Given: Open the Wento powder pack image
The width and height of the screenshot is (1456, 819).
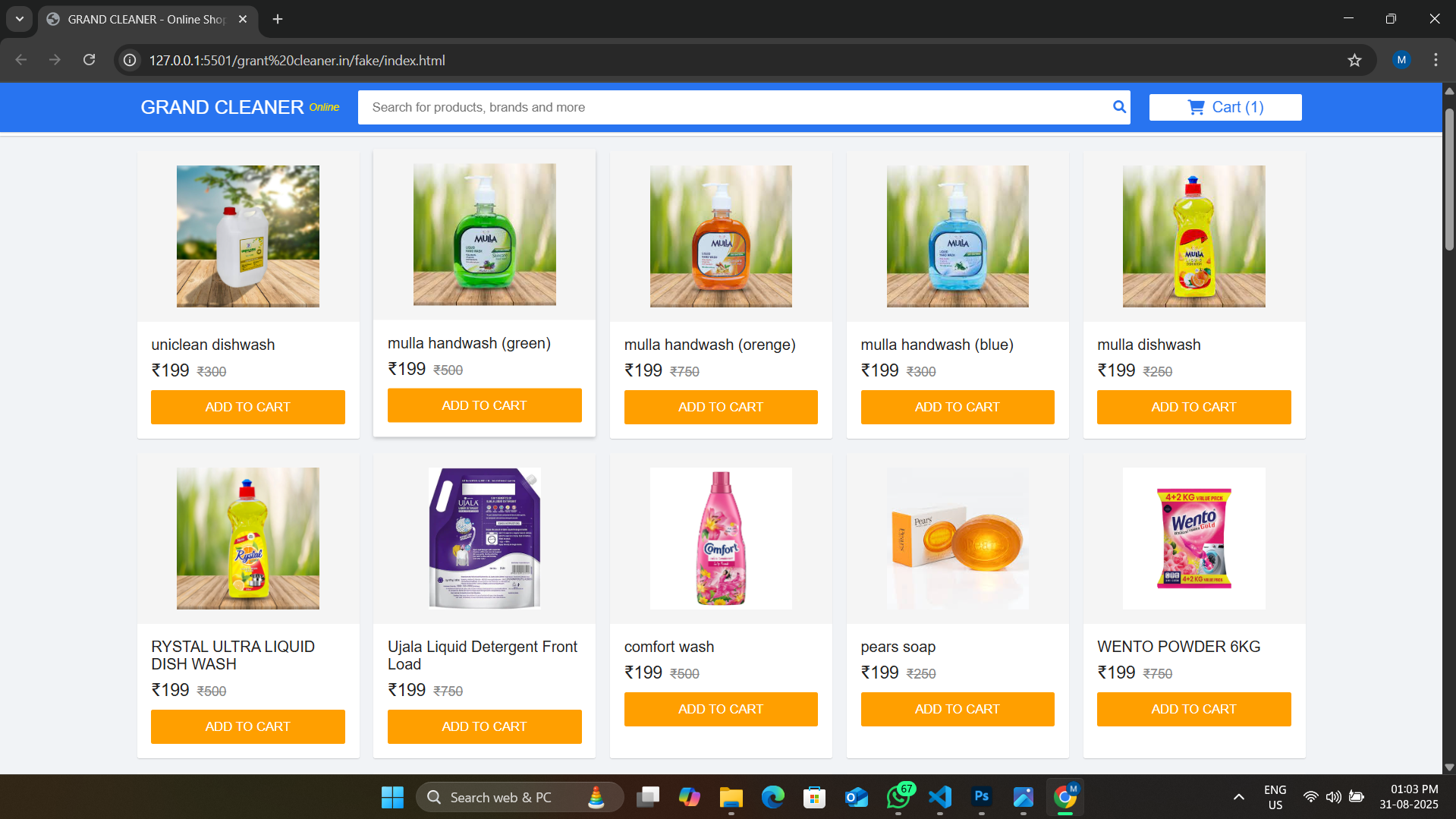Looking at the screenshot, I should pos(1194,538).
